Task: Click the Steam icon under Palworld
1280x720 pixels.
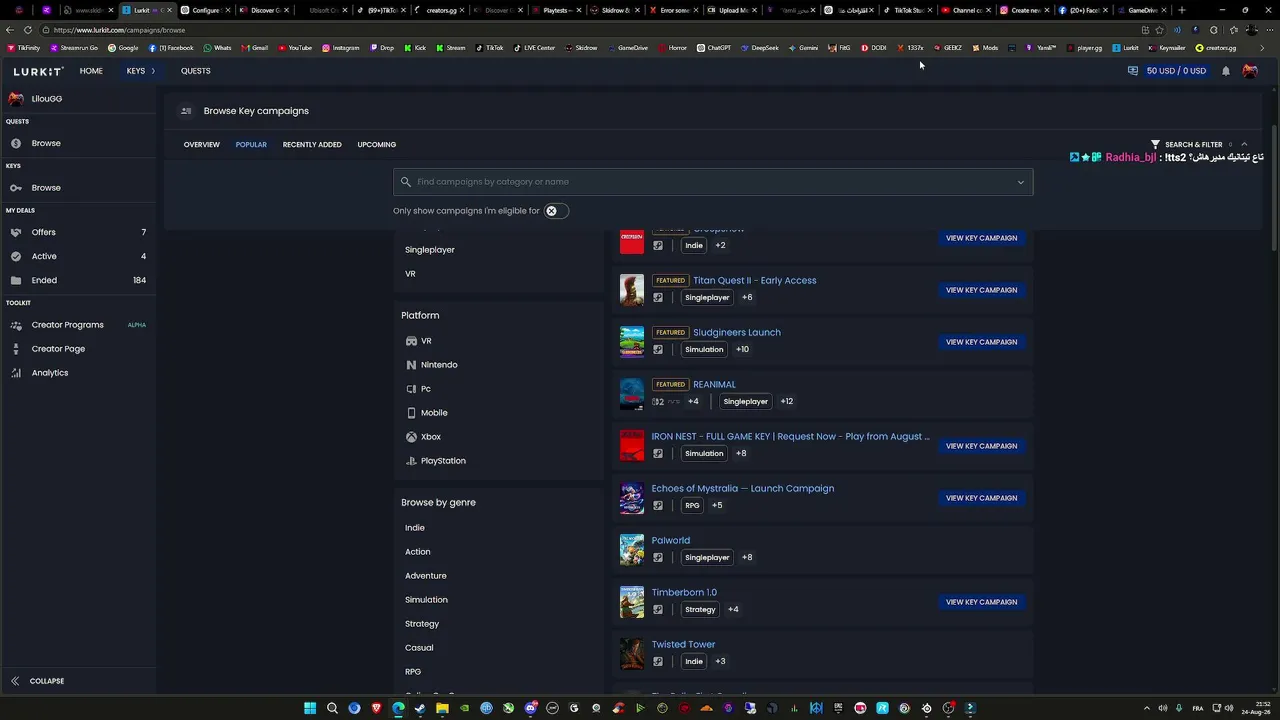Action: pyautogui.click(x=658, y=557)
